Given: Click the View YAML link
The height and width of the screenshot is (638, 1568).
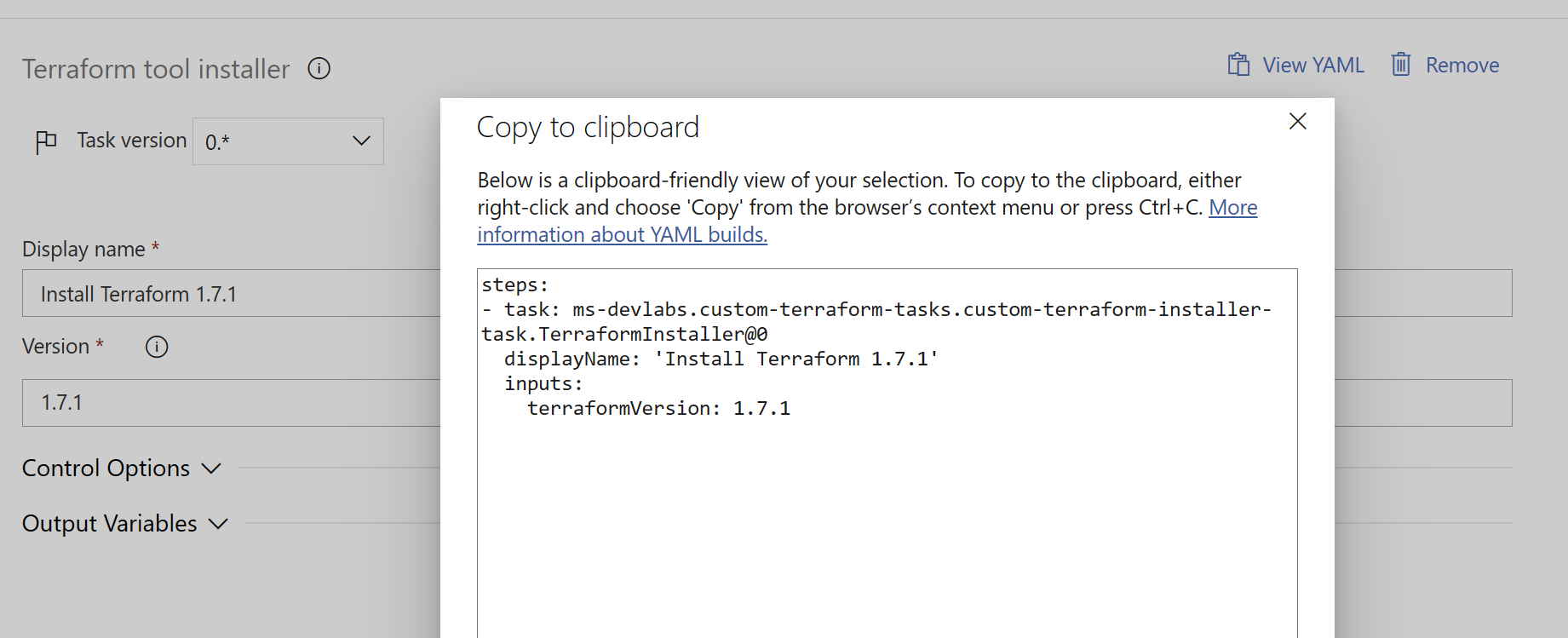Looking at the screenshot, I should pyautogui.click(x=1313, y=65).
